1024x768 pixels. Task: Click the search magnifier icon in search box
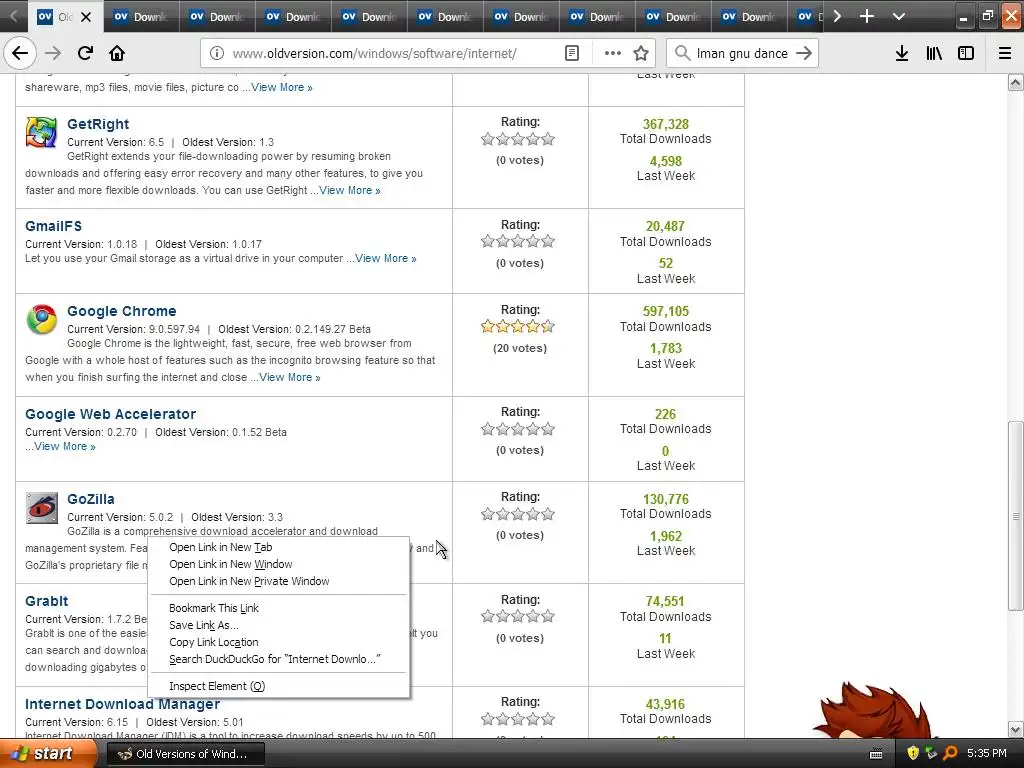click(682, 53)
